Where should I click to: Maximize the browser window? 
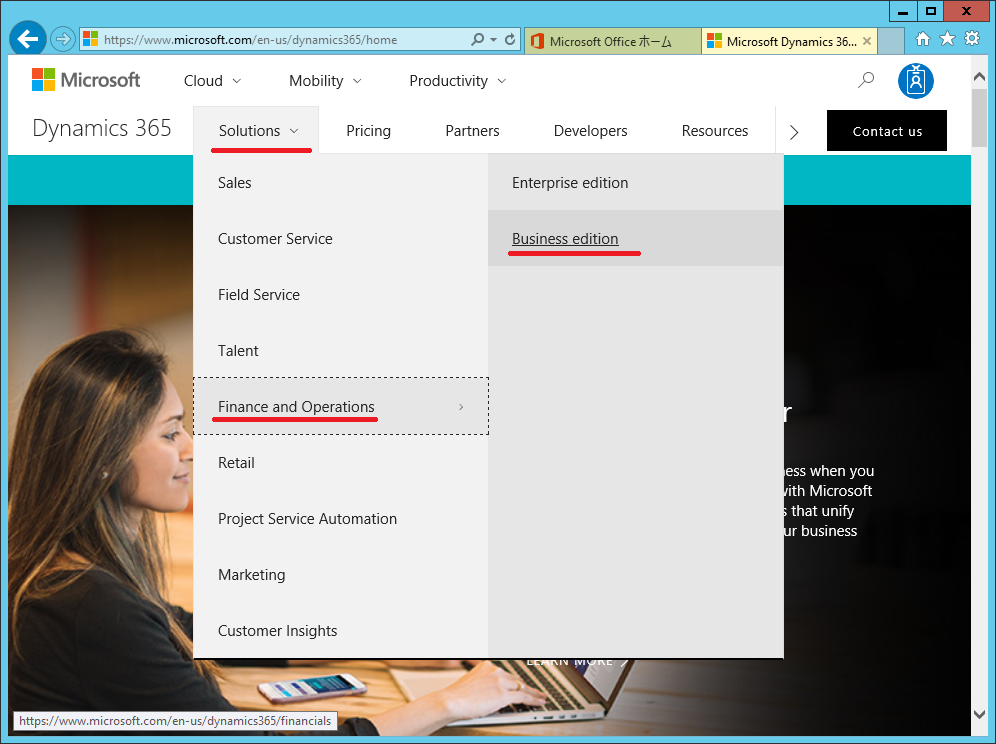click(x=930, y=11)
